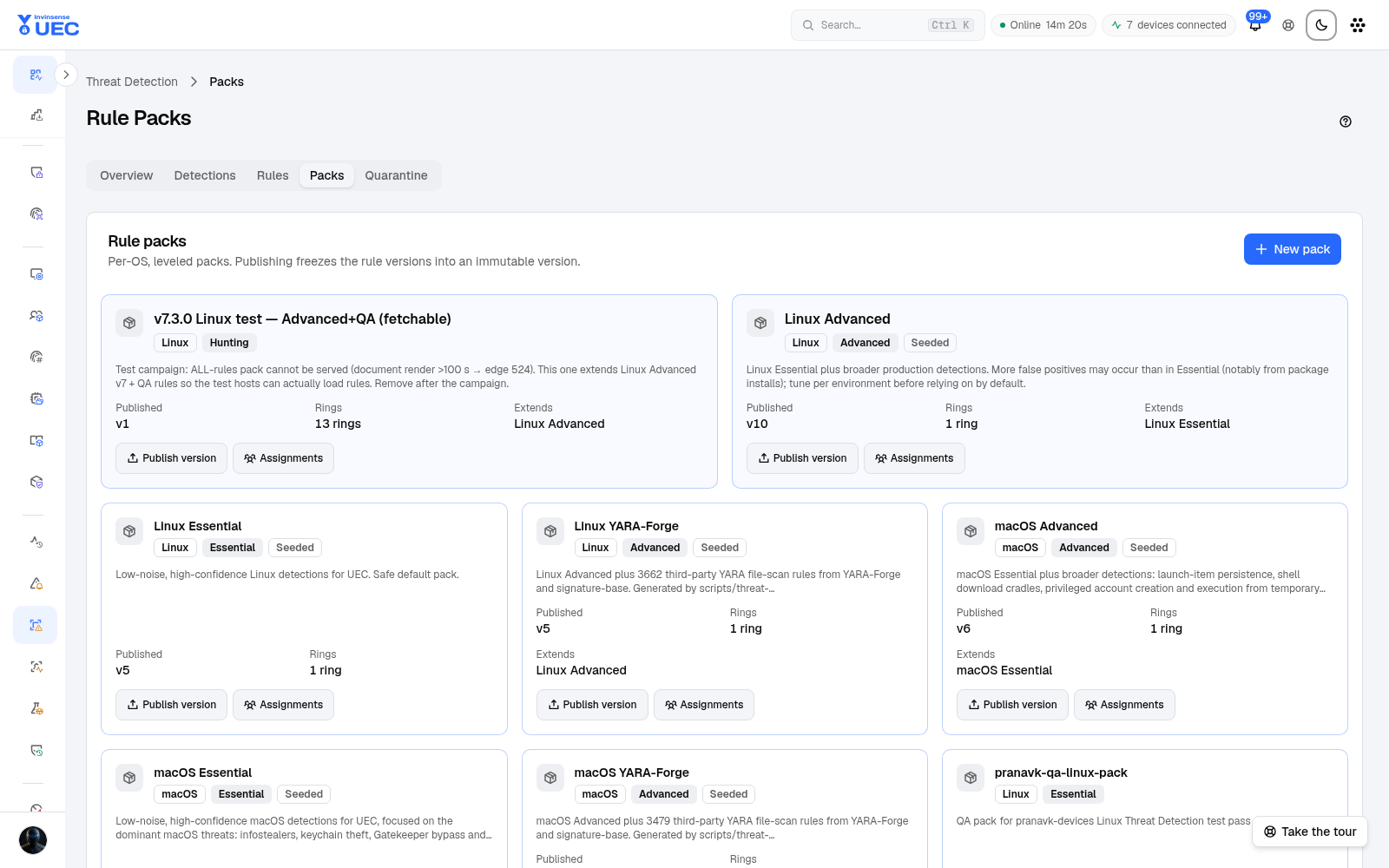Click the package icon on Linux Advanced card

click(x=760, y=323)
